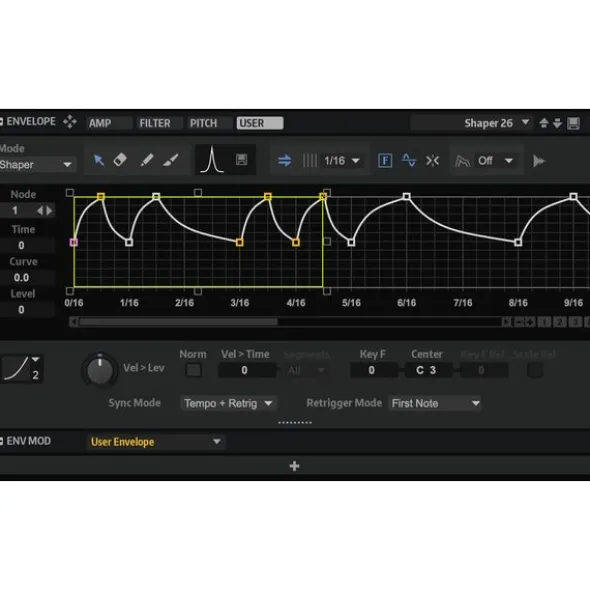This screenshot has height=591, width=590.
Task: Add a modulation row with the plus button
Action: point(294,466)
